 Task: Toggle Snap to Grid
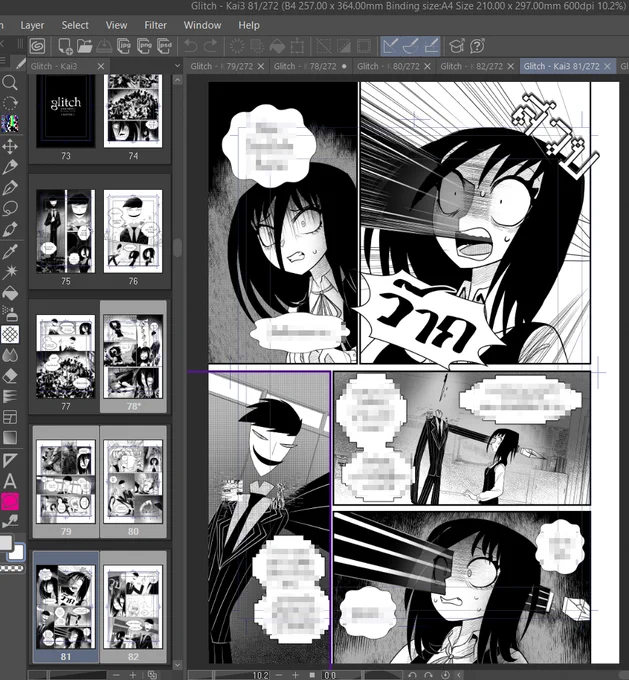click(431, 46)
